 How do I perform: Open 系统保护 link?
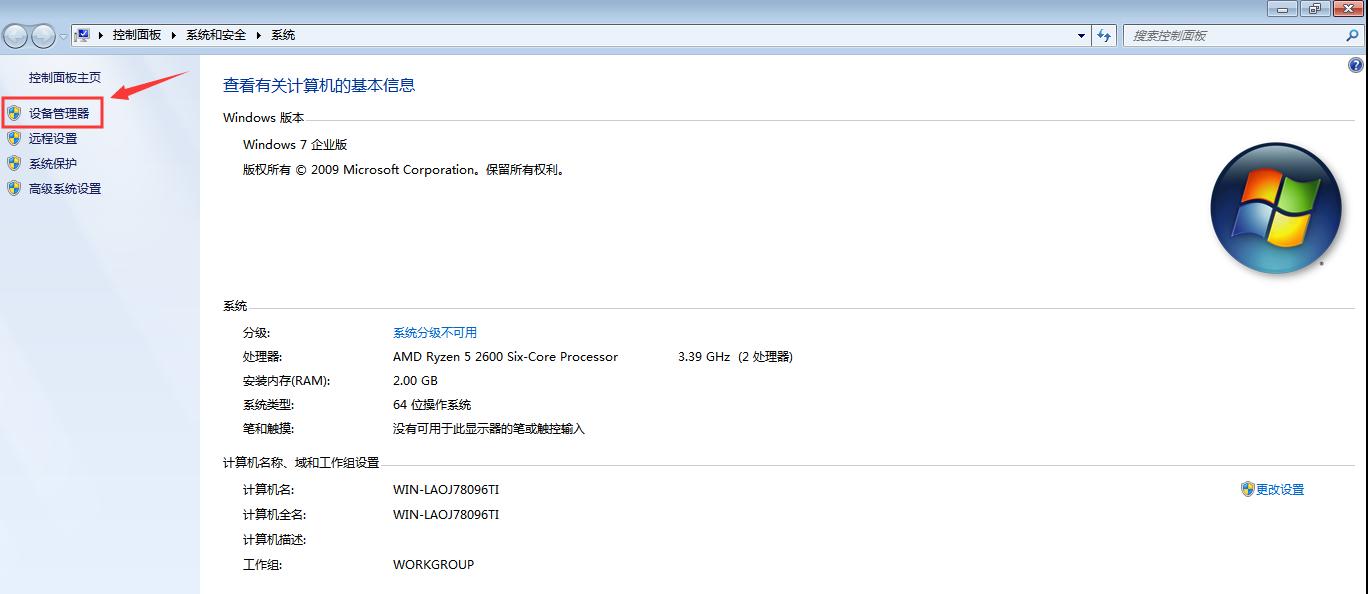(x=53, y=163)
